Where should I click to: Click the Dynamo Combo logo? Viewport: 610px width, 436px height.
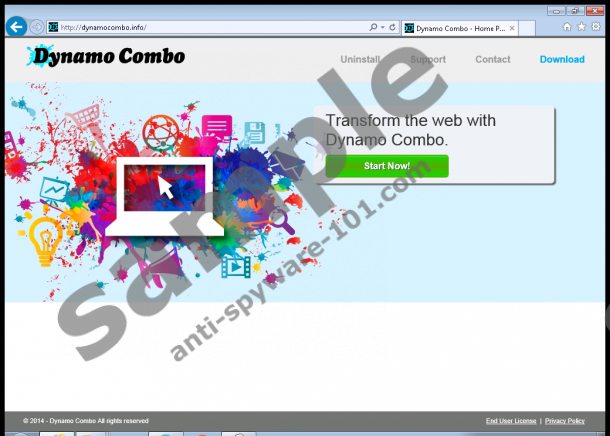107,57
